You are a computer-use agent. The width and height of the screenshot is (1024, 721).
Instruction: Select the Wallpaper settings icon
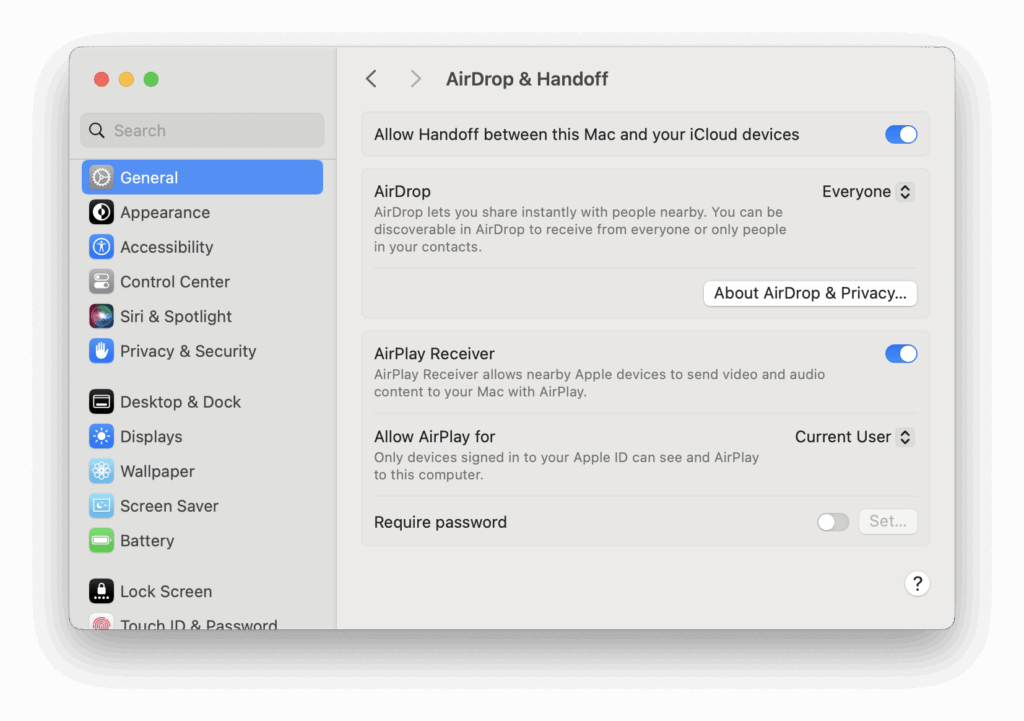[x=101, y=471]
